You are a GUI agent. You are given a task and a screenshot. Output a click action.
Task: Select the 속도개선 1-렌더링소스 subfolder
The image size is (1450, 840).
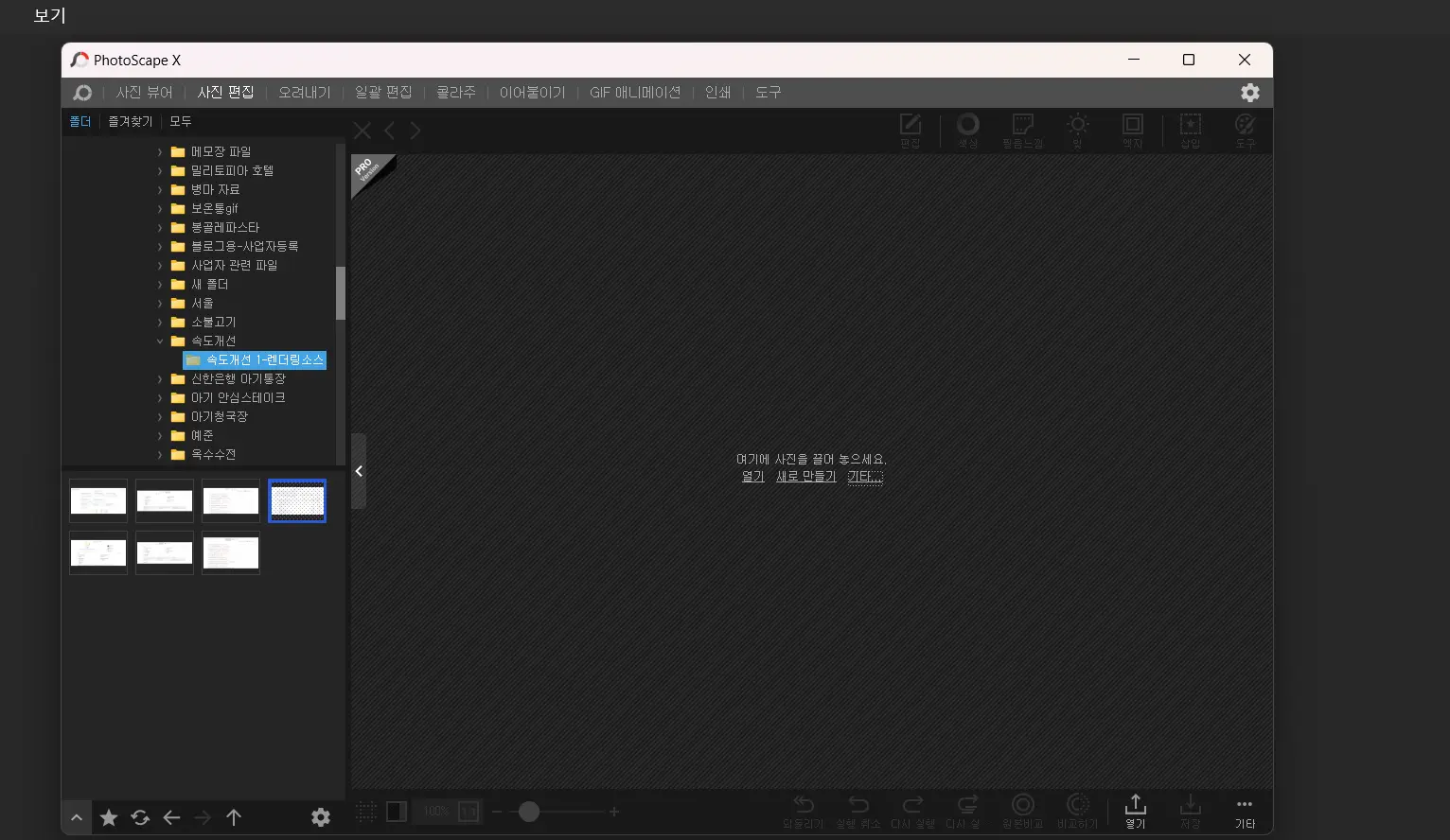point(256,359)
